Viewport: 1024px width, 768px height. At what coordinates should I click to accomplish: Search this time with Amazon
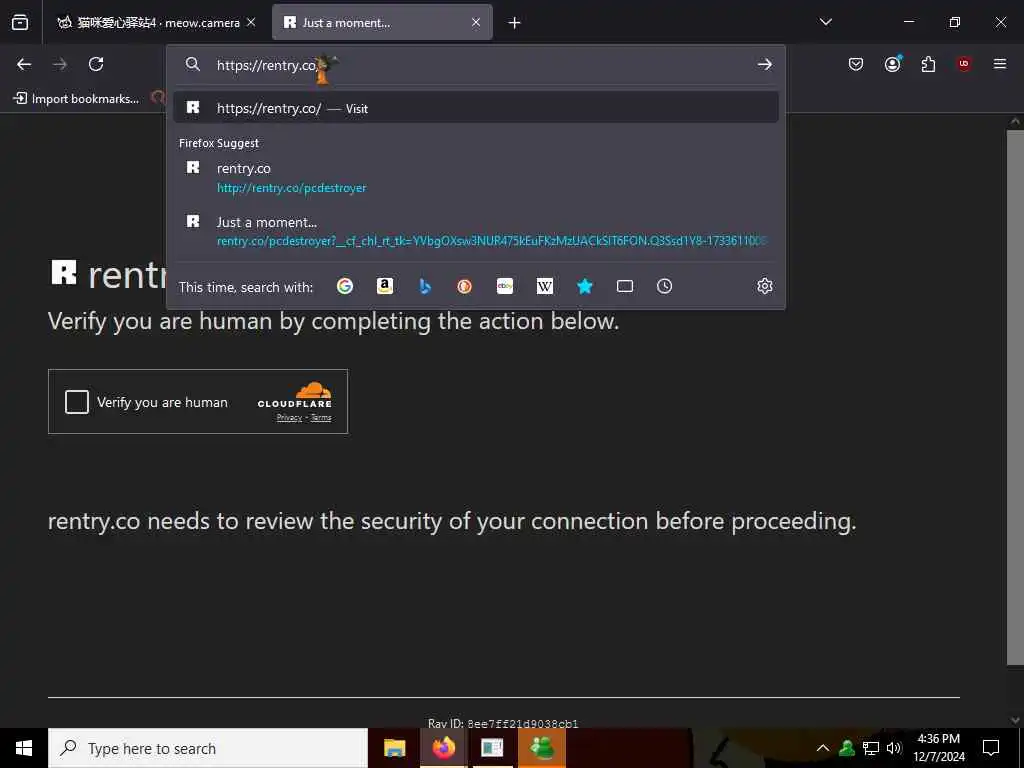tap(385, 286)
